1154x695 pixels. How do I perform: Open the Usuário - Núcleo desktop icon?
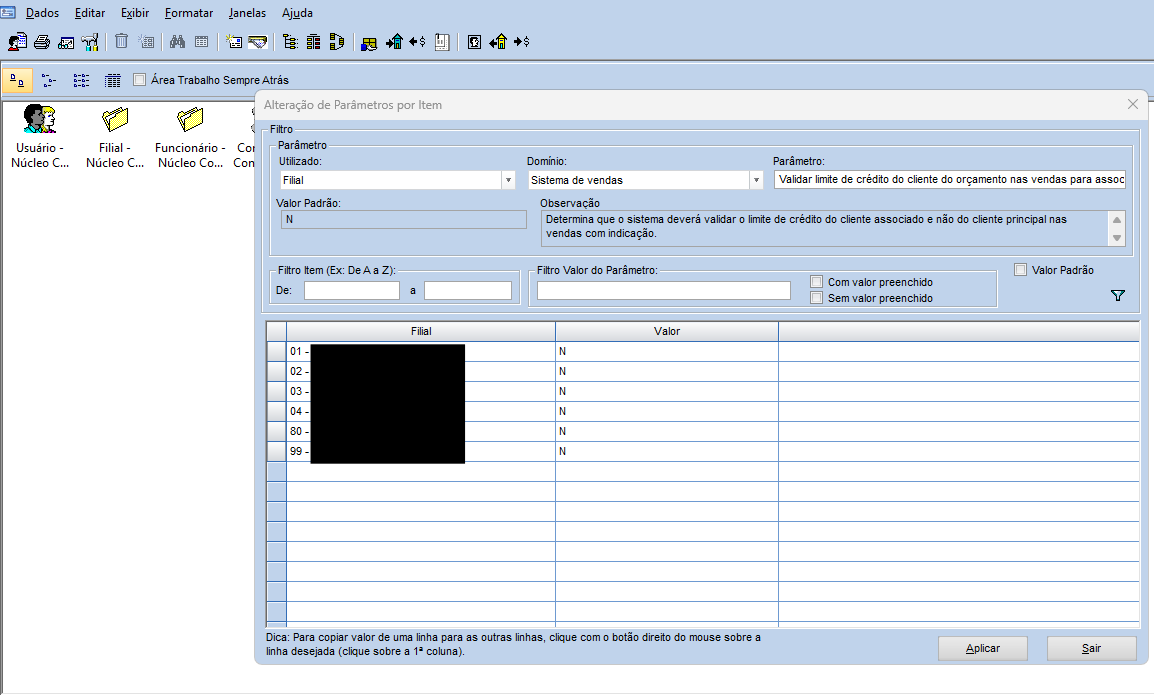(x=40, y=120)
